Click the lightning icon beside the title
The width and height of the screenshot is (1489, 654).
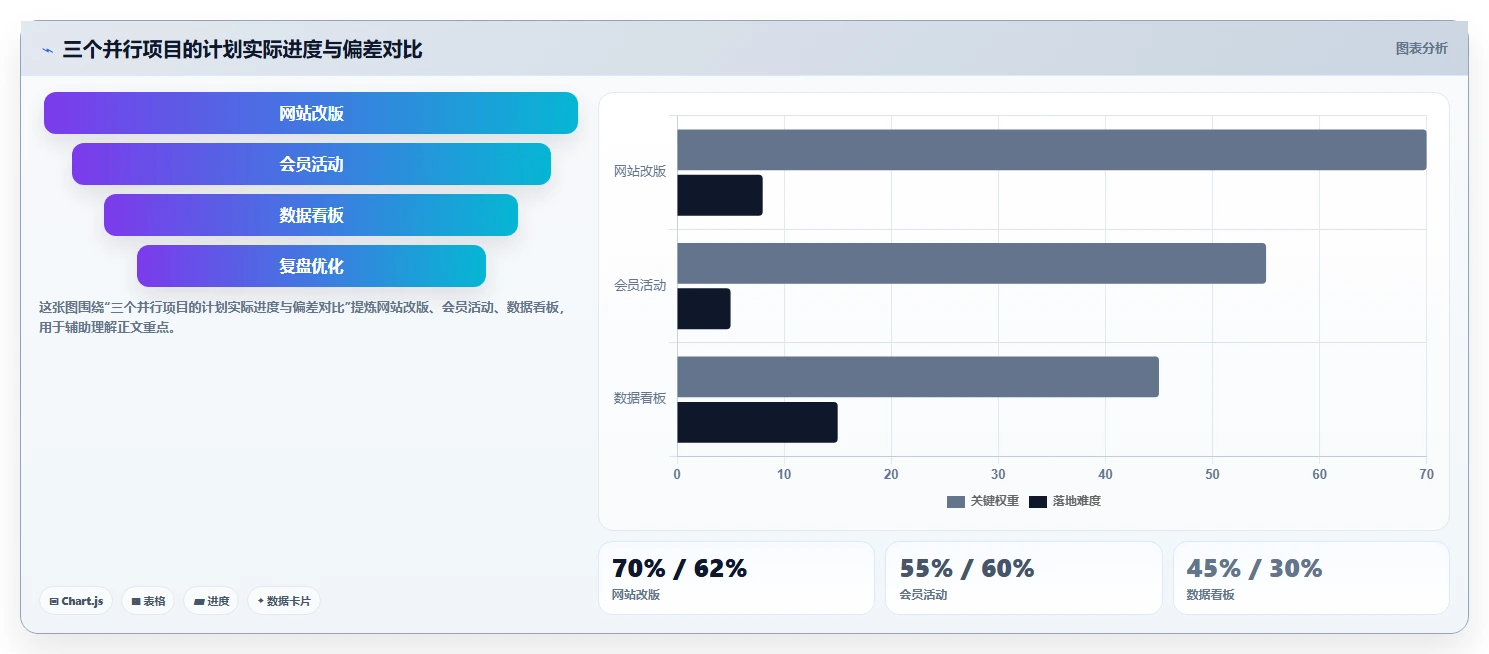click(x=47, y=50)
